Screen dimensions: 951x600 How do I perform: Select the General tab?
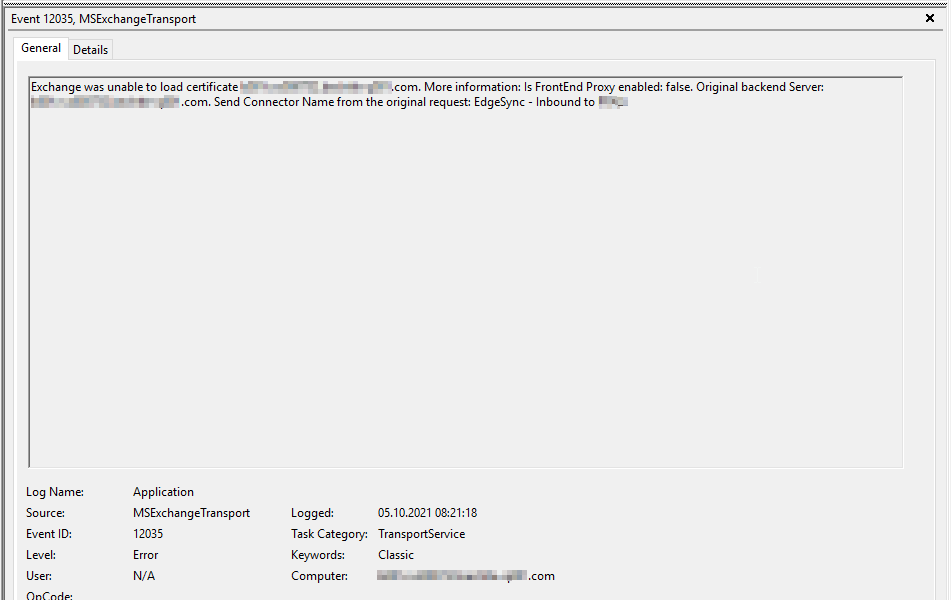pos(41,48)
